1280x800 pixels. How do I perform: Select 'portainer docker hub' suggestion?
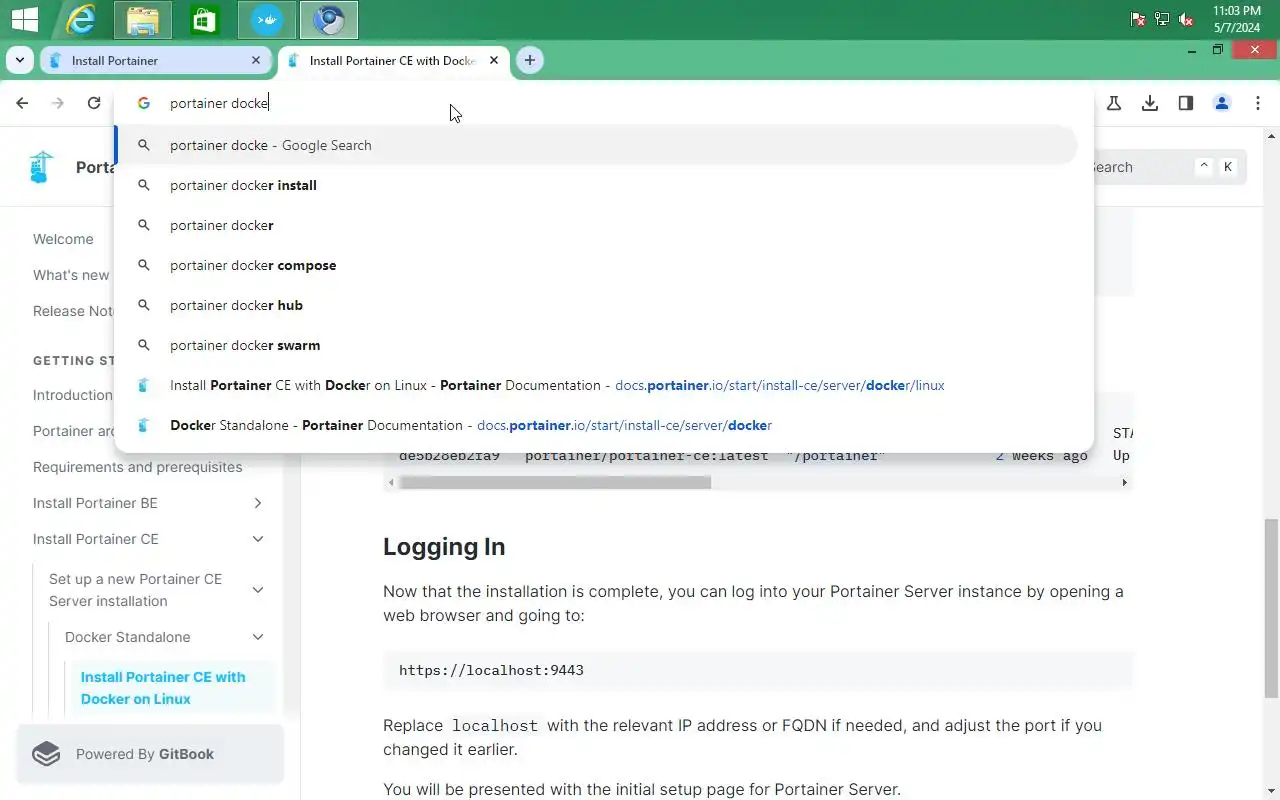(x=597, y=305)
